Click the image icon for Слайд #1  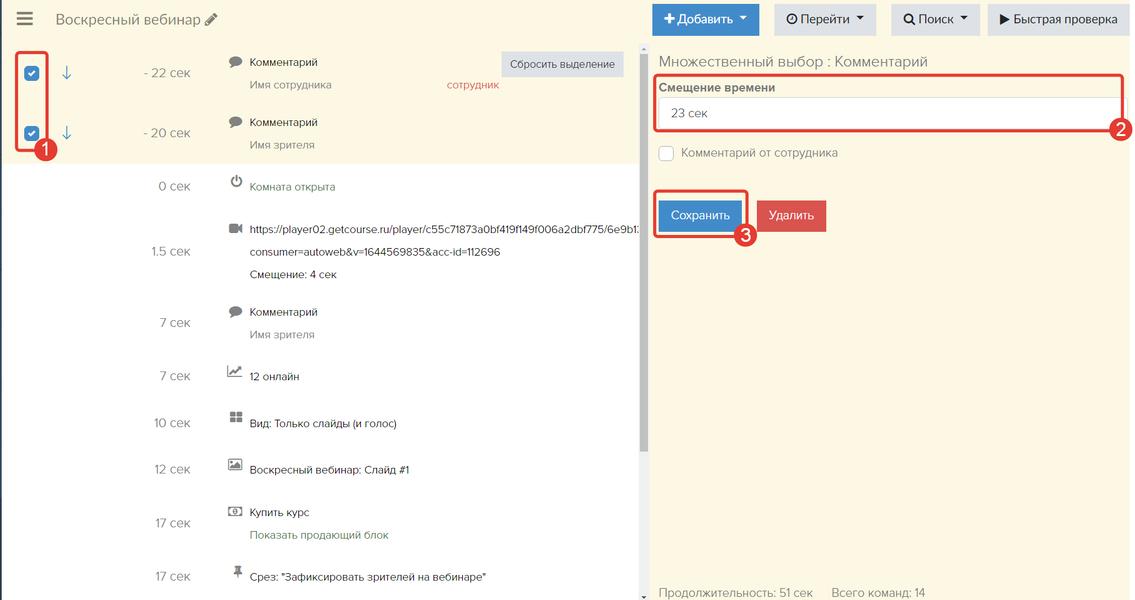click(x=236, y=465)
